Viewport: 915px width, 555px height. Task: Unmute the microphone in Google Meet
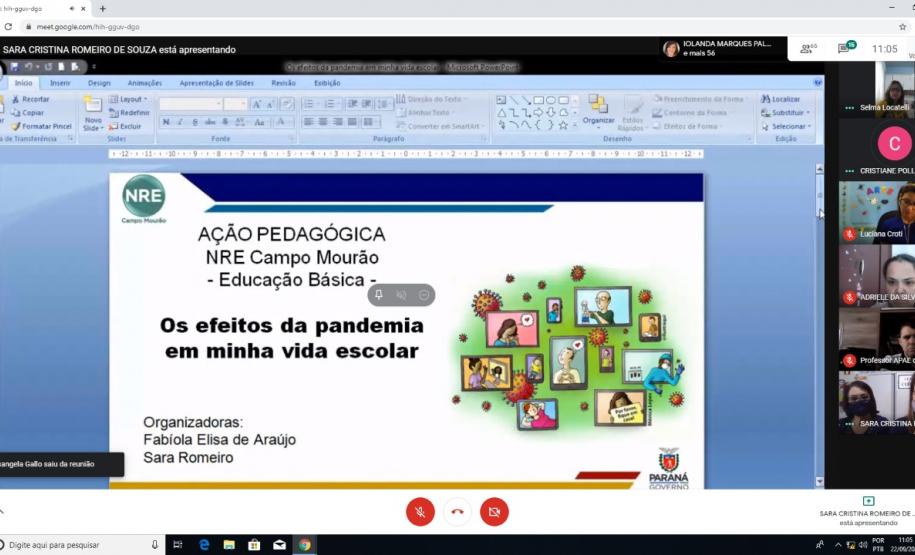point(420,512)
